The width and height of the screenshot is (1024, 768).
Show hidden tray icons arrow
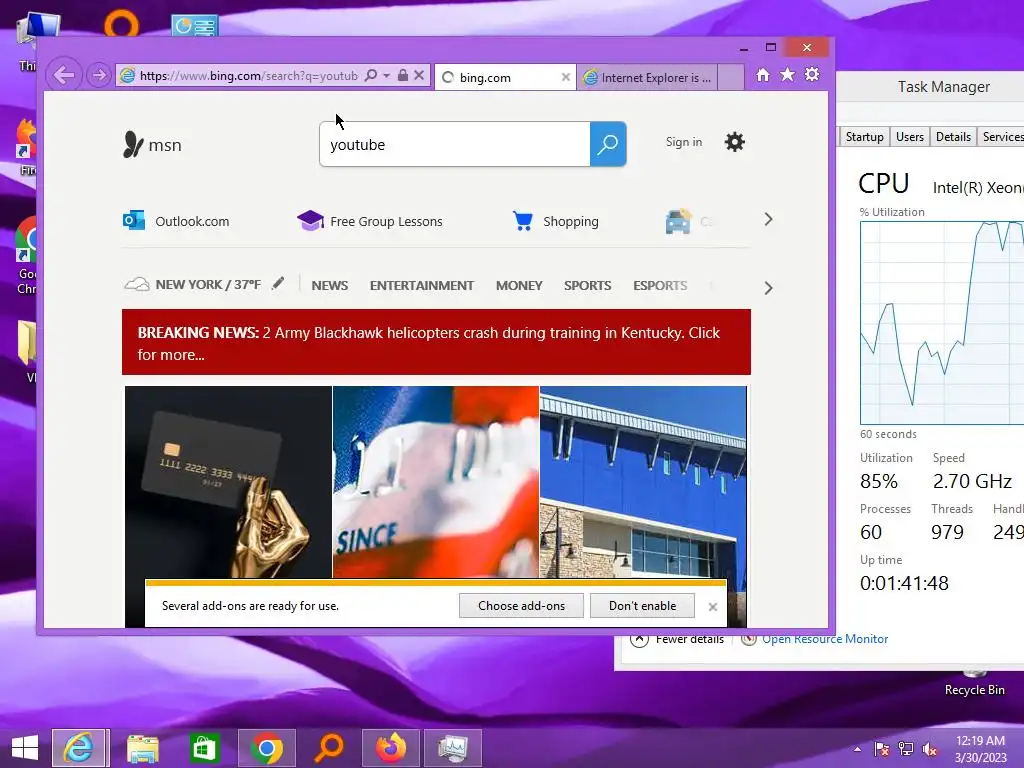857,749
